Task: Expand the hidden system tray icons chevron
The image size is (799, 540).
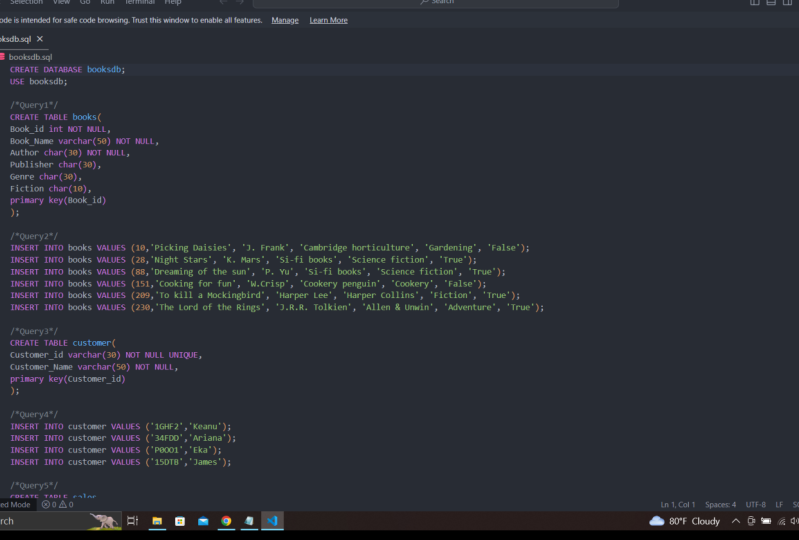Action: coord(735,521)
